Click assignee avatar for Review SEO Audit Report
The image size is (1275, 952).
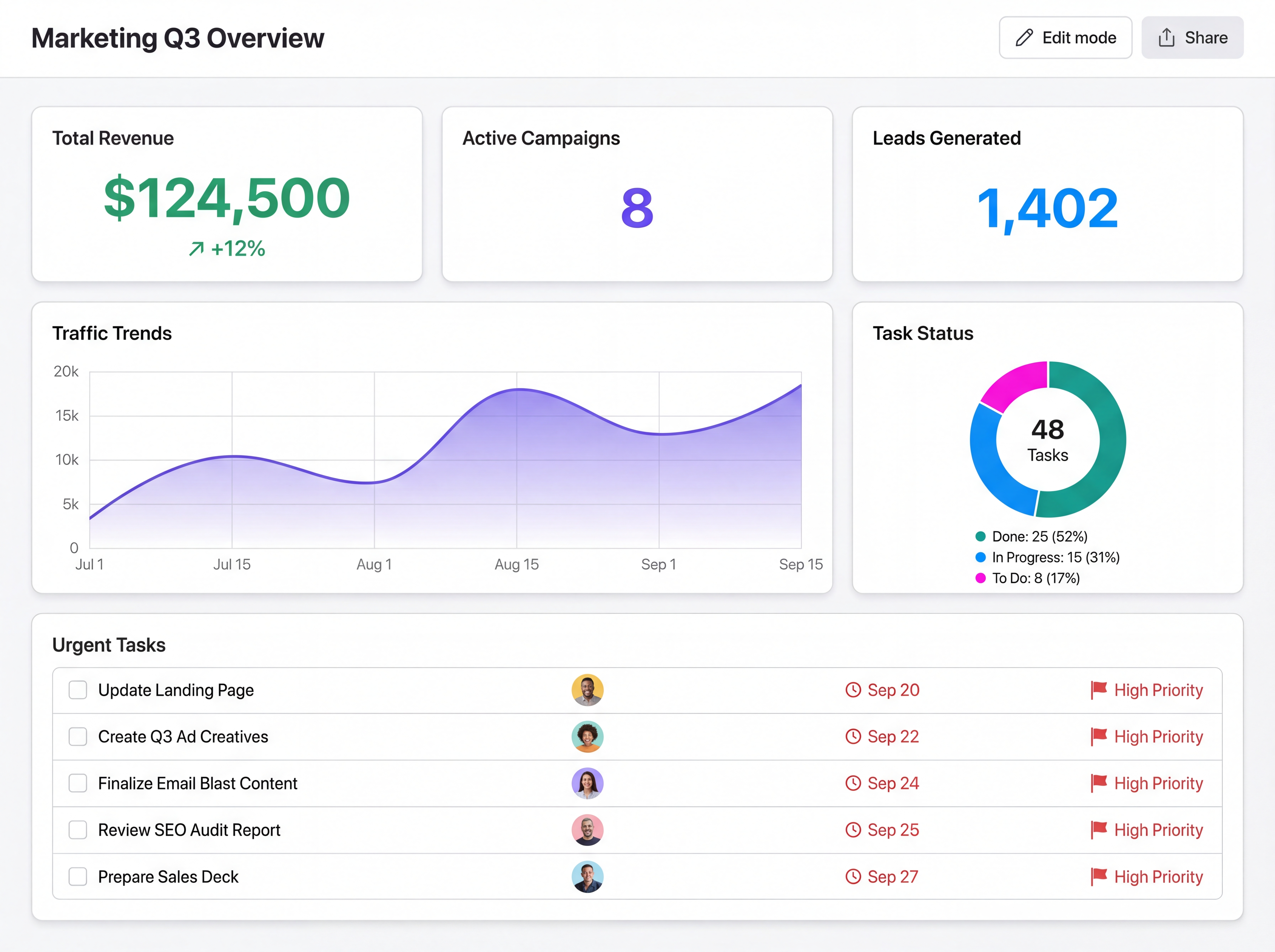coord(587,830)
